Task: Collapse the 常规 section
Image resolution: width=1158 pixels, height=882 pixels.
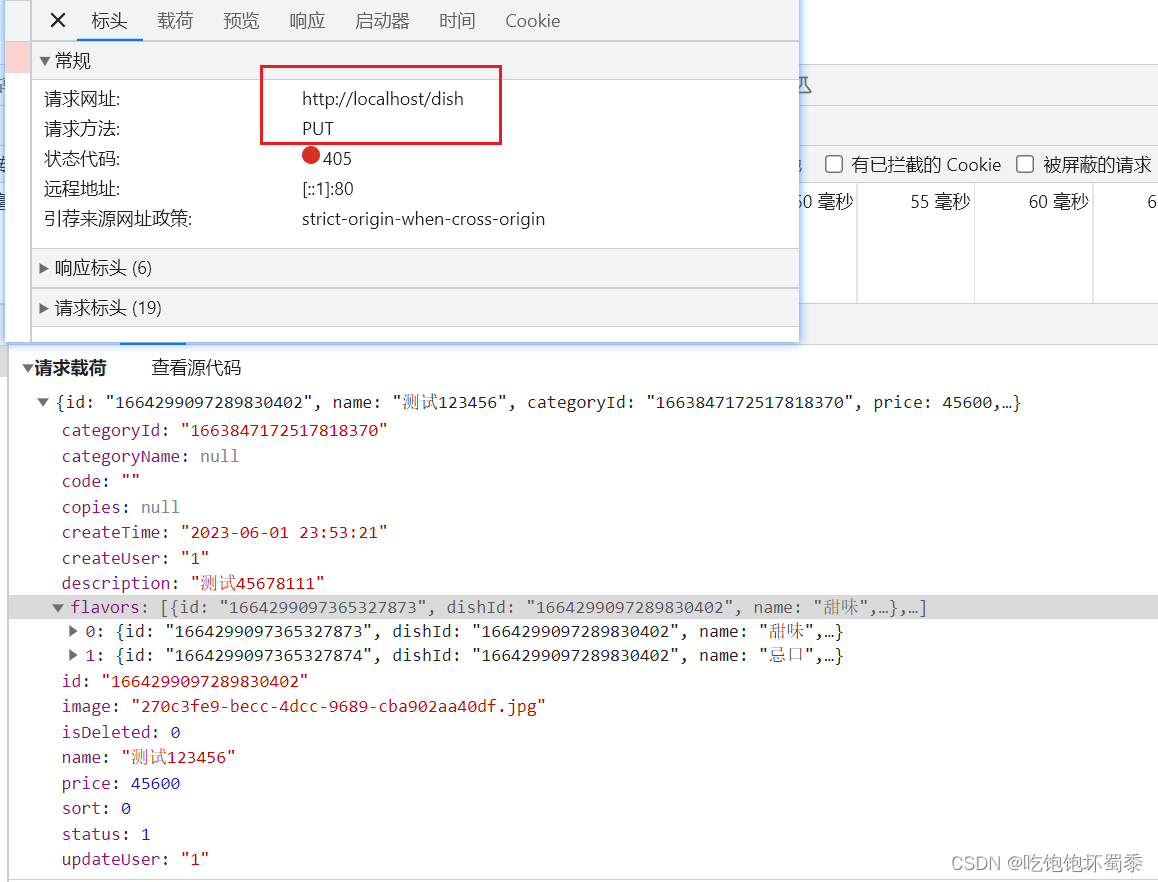Action: click(44, 61)
